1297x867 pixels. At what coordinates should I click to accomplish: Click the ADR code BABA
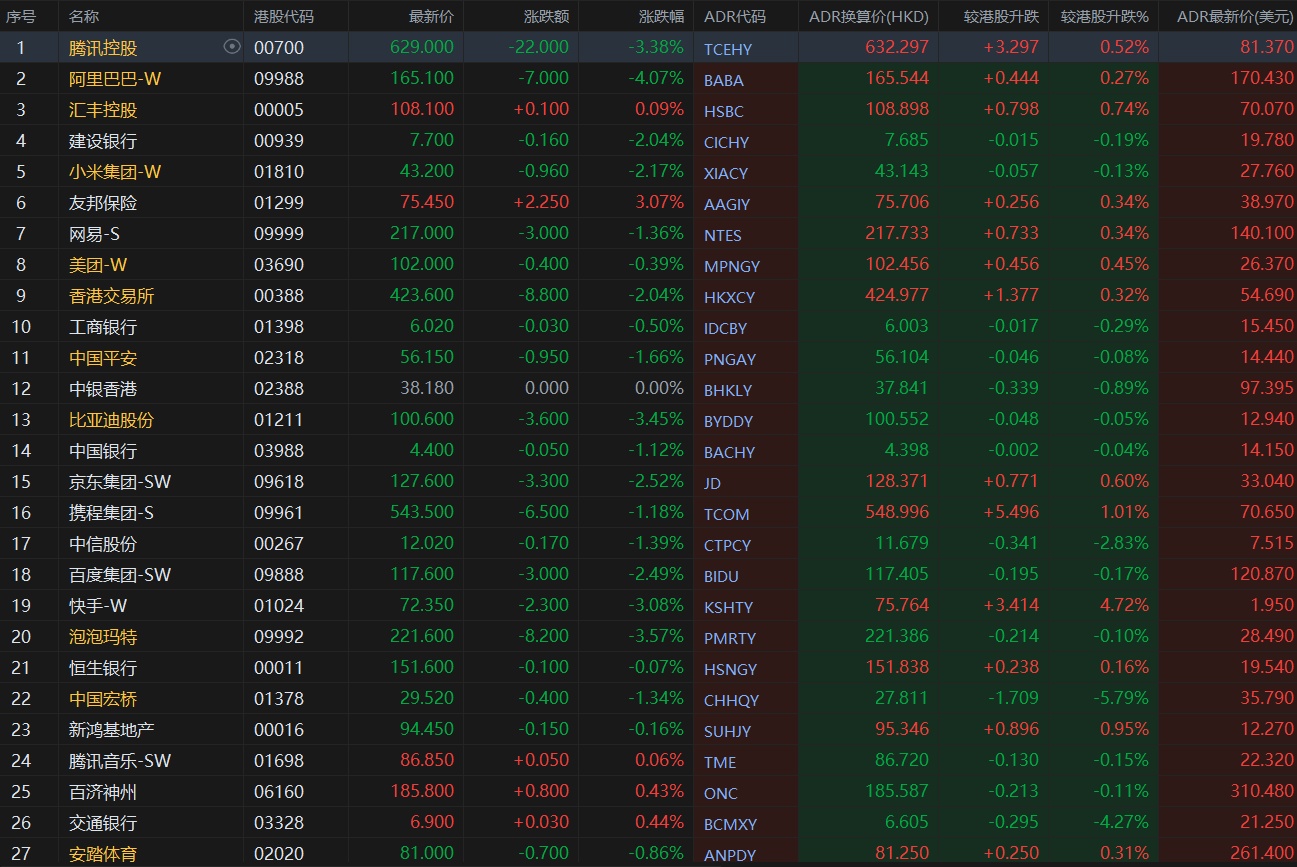pos(724,80)
